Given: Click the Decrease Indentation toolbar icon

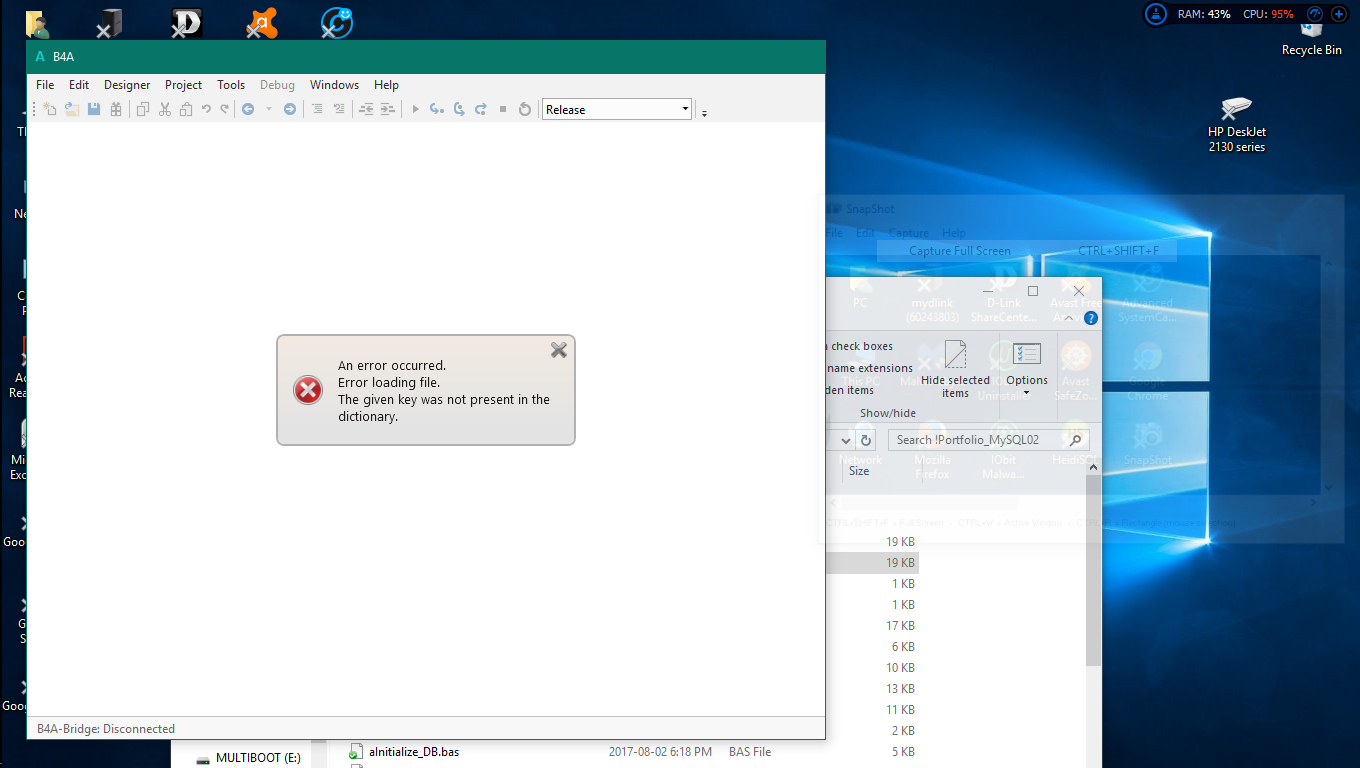Looking at the screenshot, I should [x=366, y=109].
